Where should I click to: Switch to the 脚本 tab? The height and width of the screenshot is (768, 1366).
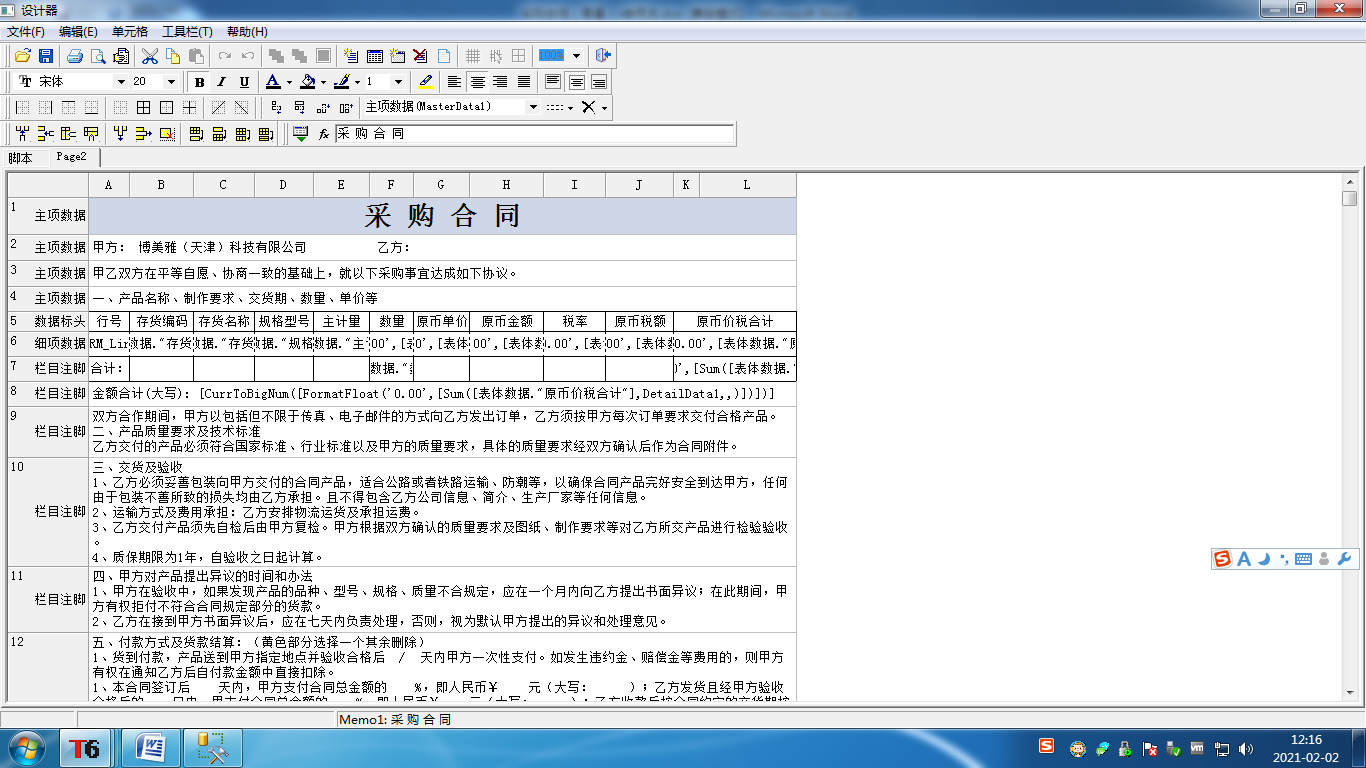[20, 158]
